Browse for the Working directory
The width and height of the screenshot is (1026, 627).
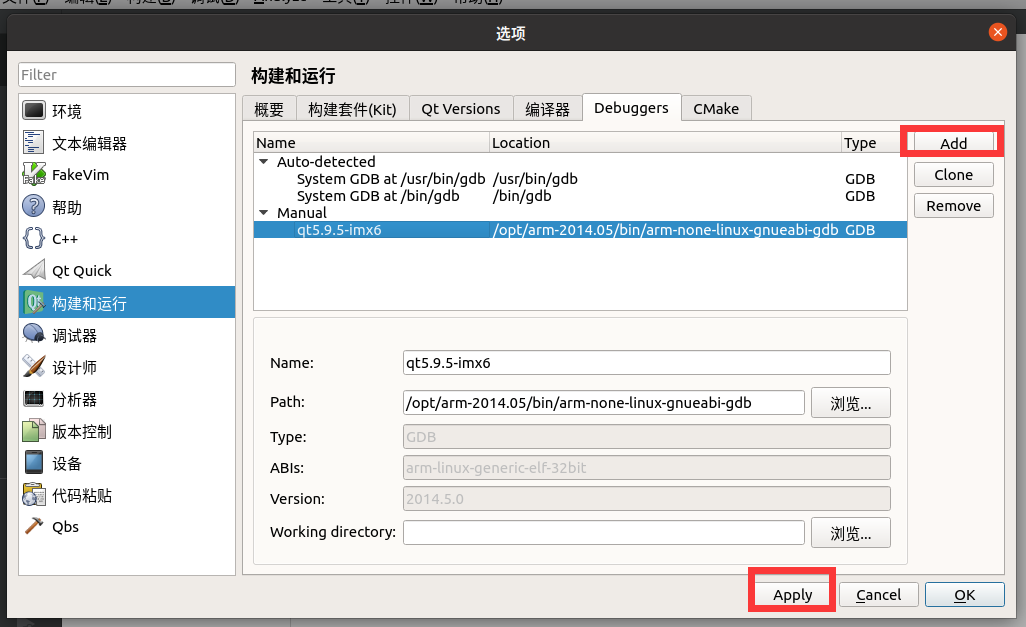(x=851, y=532)
